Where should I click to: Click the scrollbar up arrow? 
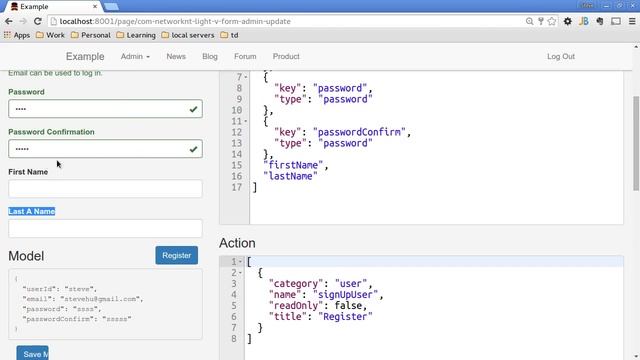point(636,47)
